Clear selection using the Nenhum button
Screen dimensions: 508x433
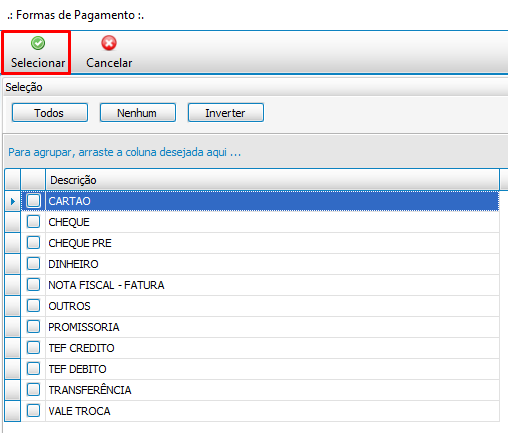[x=138, y=113]
